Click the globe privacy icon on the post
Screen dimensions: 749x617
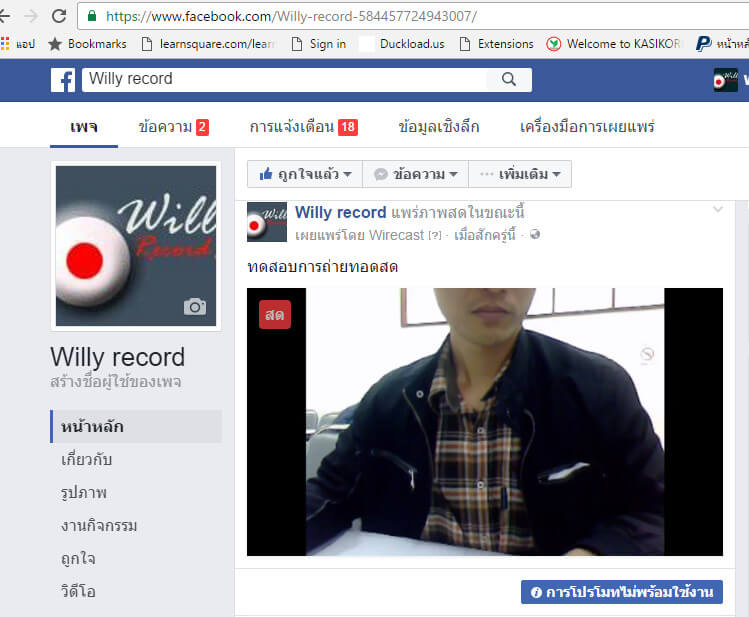click(x=535, y=234)
